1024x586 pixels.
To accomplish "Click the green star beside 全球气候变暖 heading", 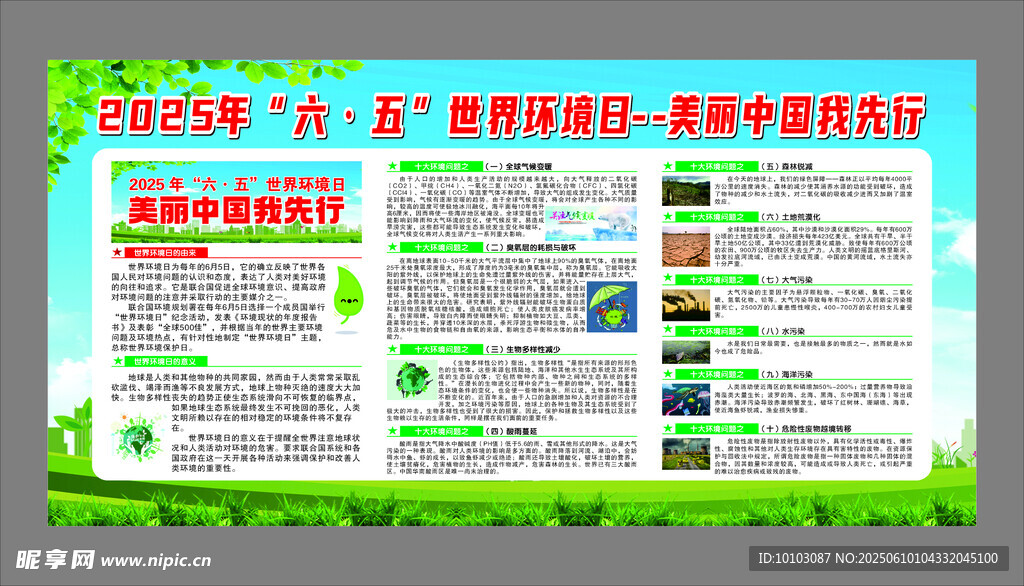I will click(393, 164).
